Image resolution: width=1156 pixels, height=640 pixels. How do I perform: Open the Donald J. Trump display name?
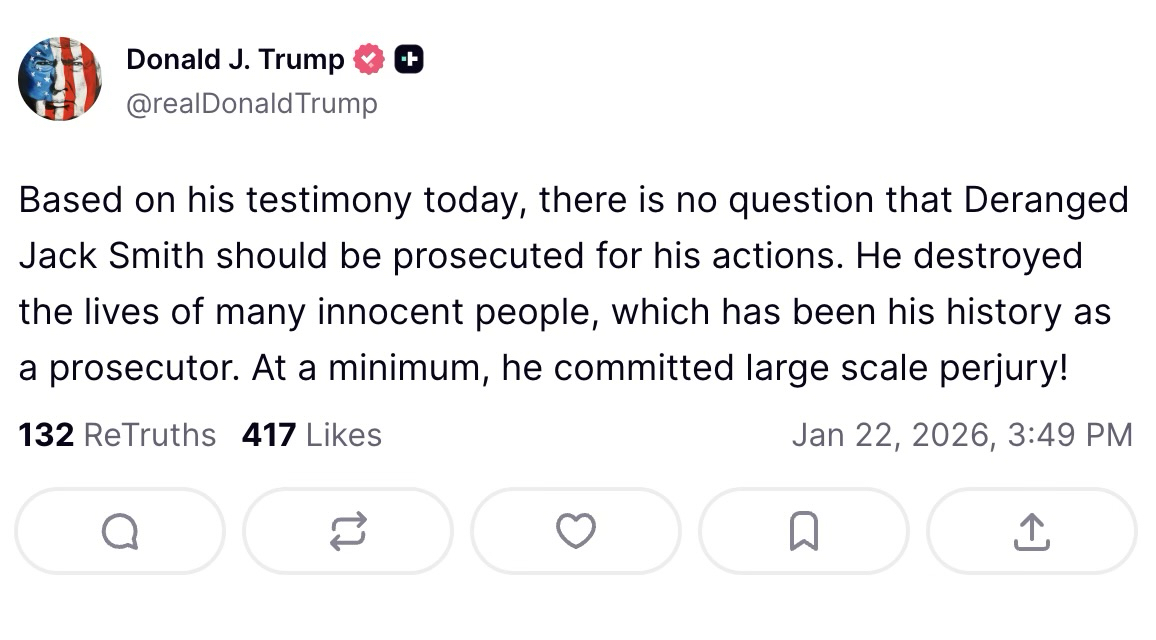point(235,60)
